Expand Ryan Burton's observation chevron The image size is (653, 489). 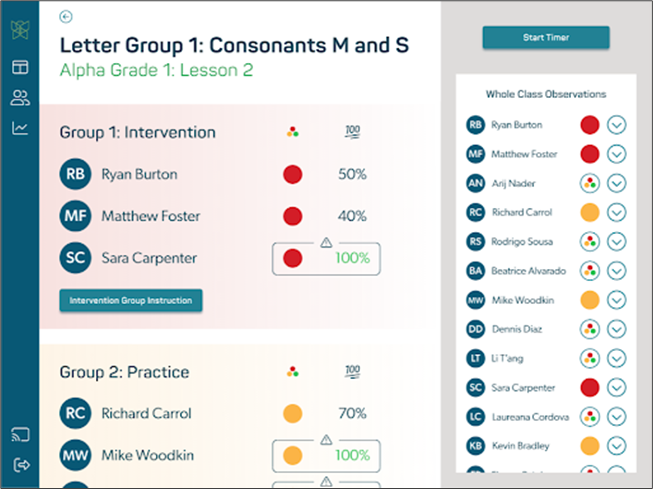[x=617, y=125]
